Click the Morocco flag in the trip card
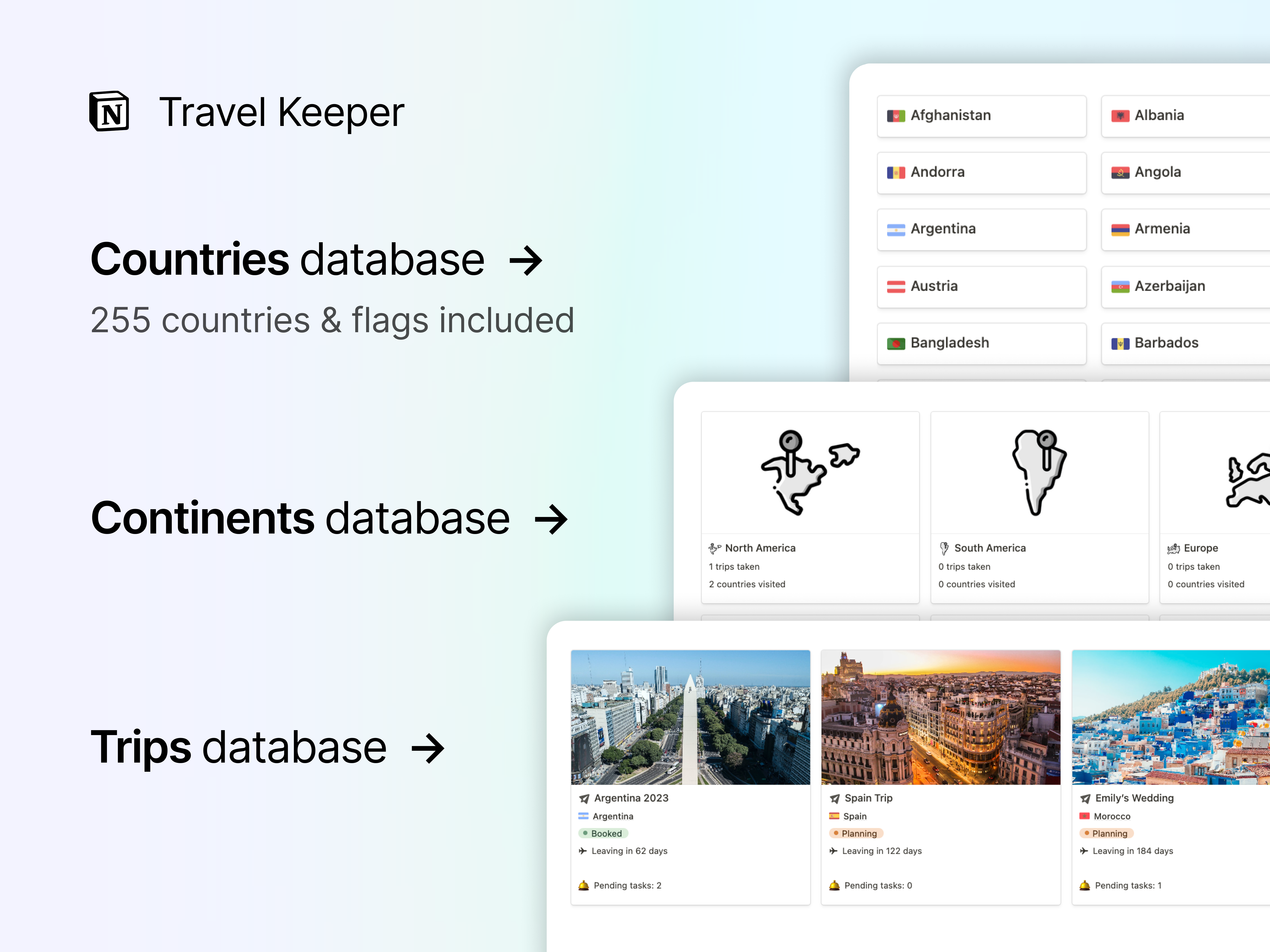This screenshot has height=952, width=1270. [x=1084, y=816]
